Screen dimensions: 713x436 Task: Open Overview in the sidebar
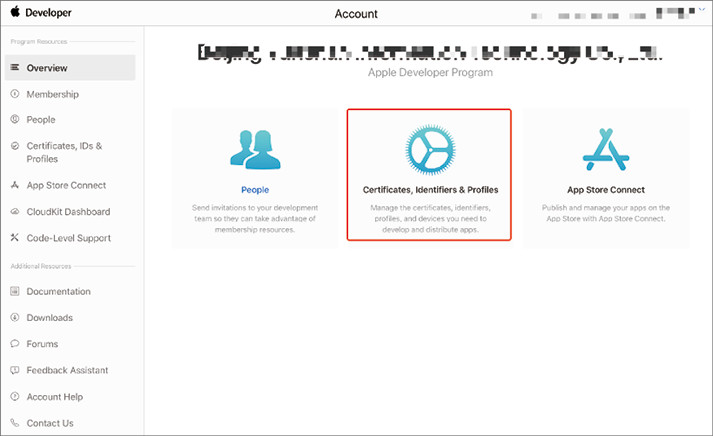click(47, 68)
